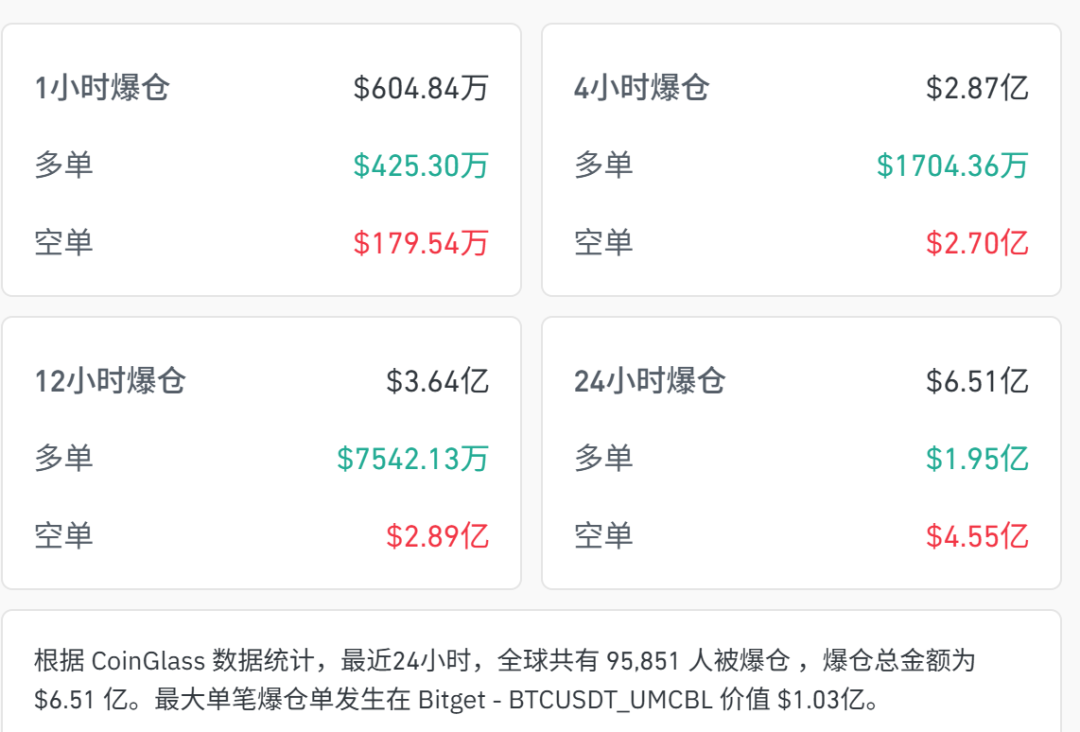The image size is (1080, 732).
Task: Click the $1.03亿 largest single liquidation value
Action: (x=821, y=700)
